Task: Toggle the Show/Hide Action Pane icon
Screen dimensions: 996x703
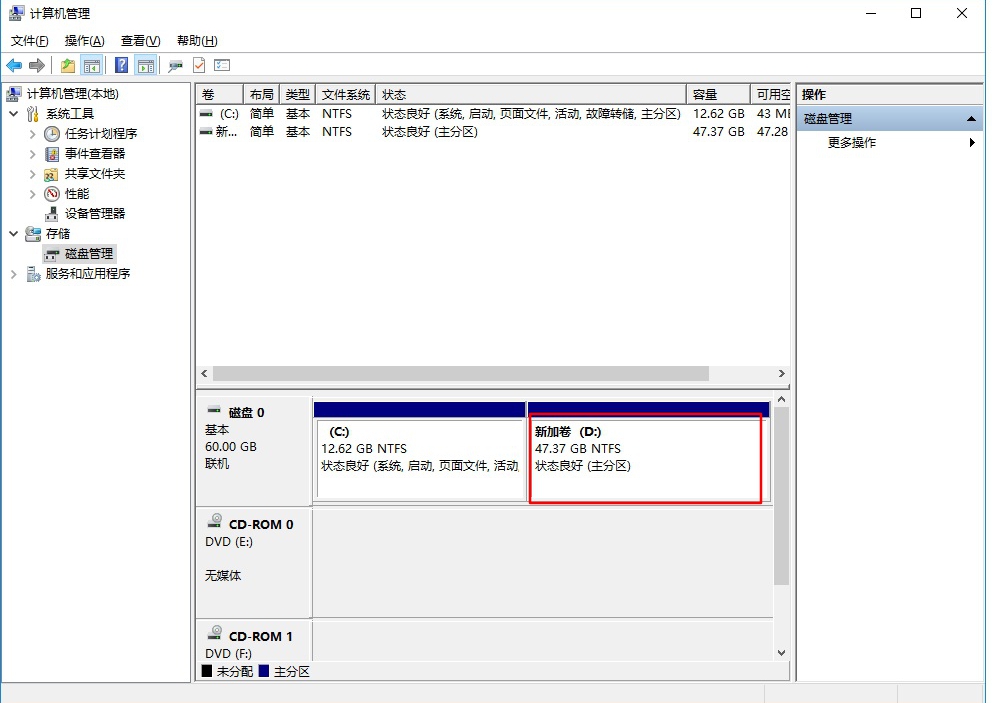Action: [146, 65]
